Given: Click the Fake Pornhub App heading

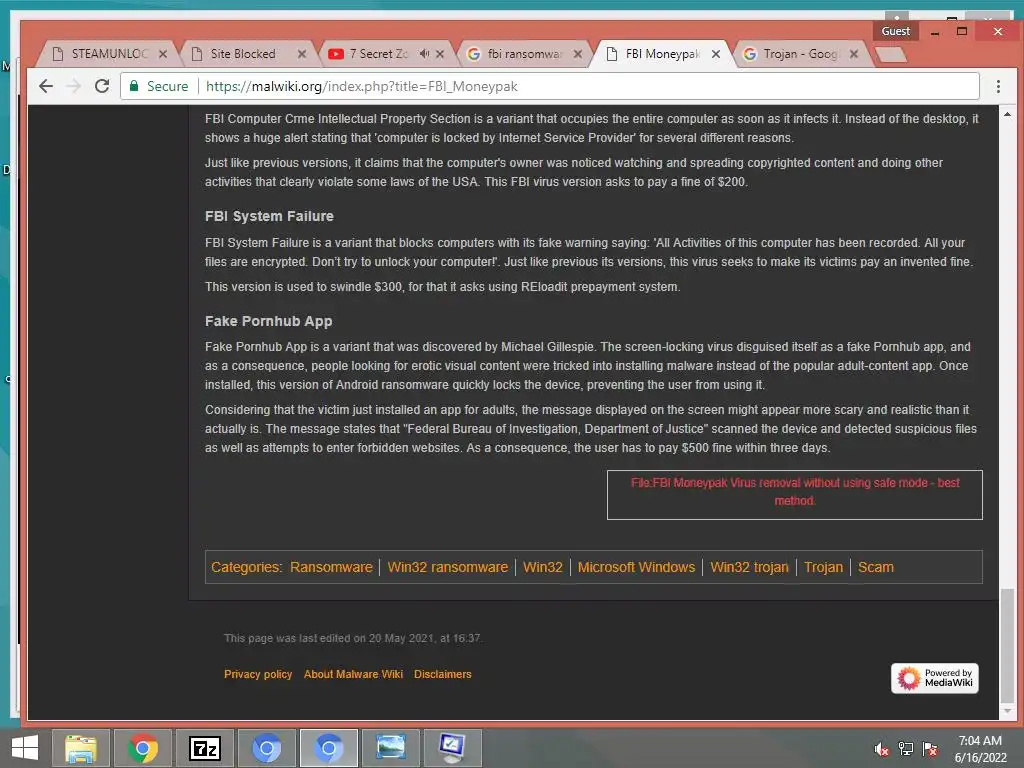Looking at the screenshot, I should point(268,321).
